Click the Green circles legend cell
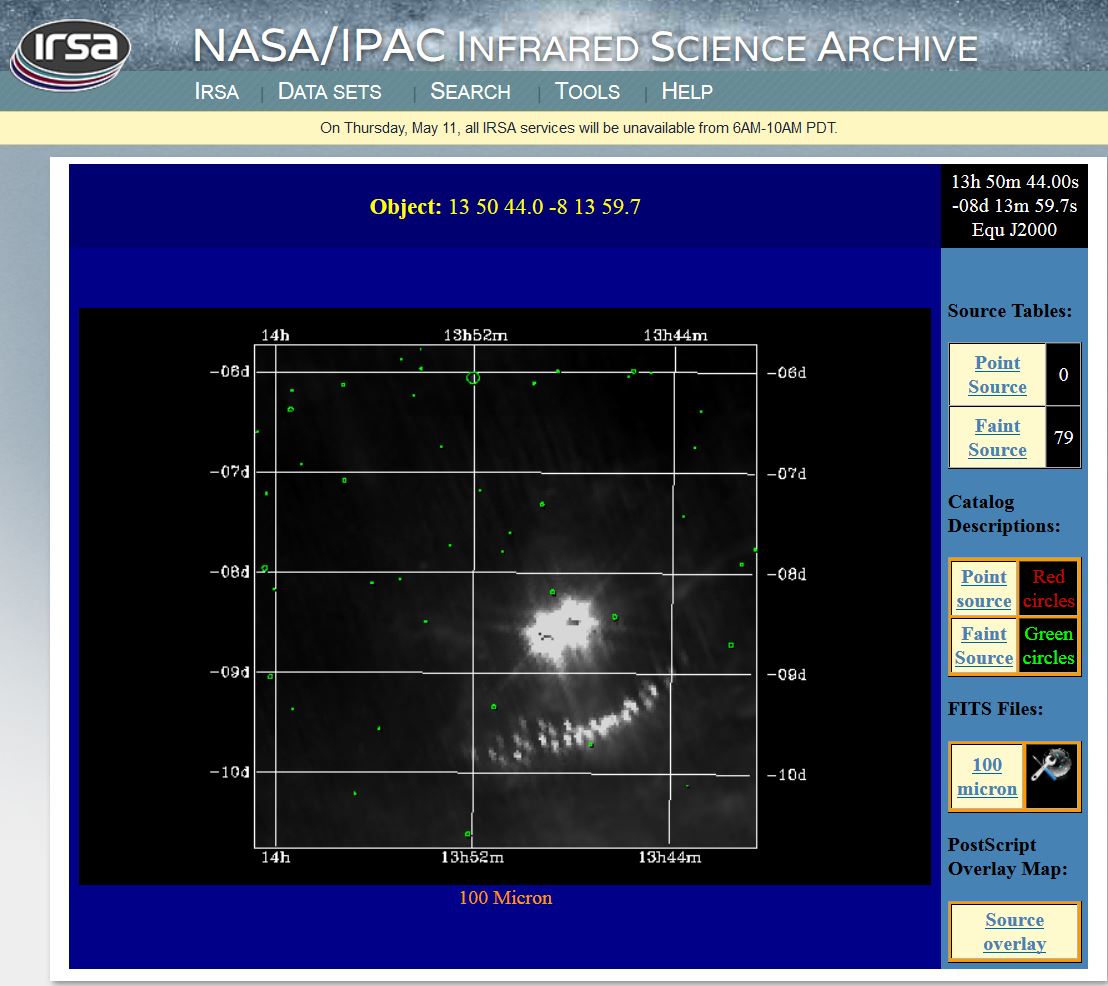 1049,645
